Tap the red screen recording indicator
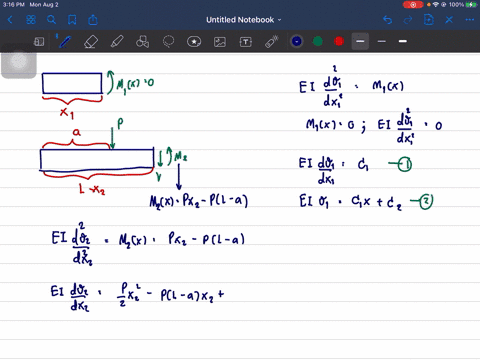The height and width of the screenshot is (360, 480). (x=413, y=5)
